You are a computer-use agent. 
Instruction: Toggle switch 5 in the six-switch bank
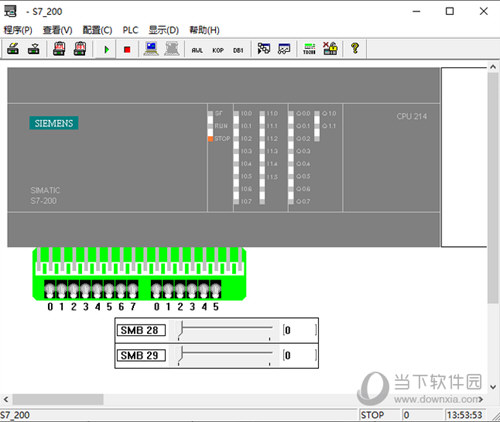[216, 289]
